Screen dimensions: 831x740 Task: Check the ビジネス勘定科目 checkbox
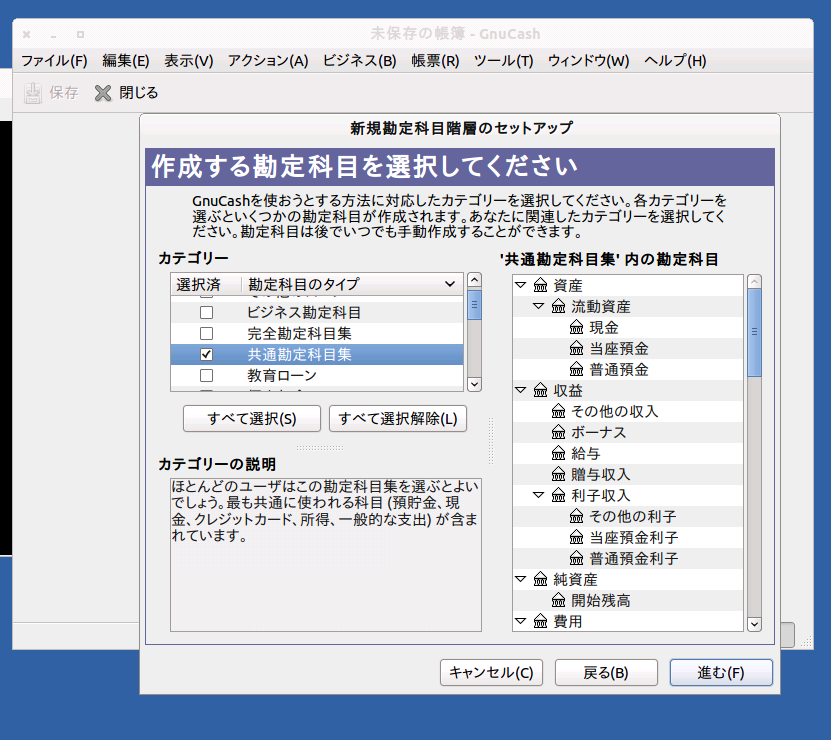click(206, 312)
